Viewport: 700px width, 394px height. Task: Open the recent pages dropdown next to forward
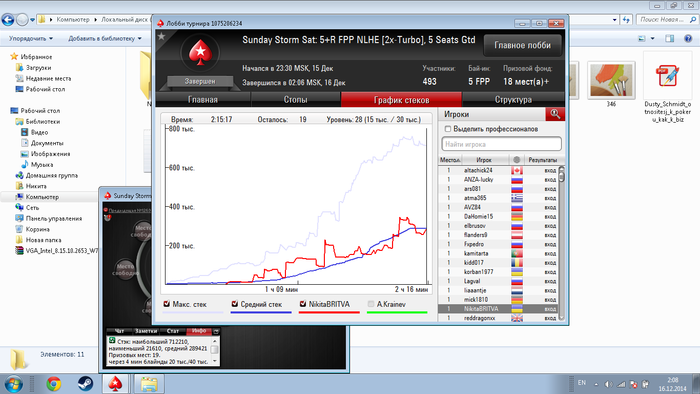[32, 20]
